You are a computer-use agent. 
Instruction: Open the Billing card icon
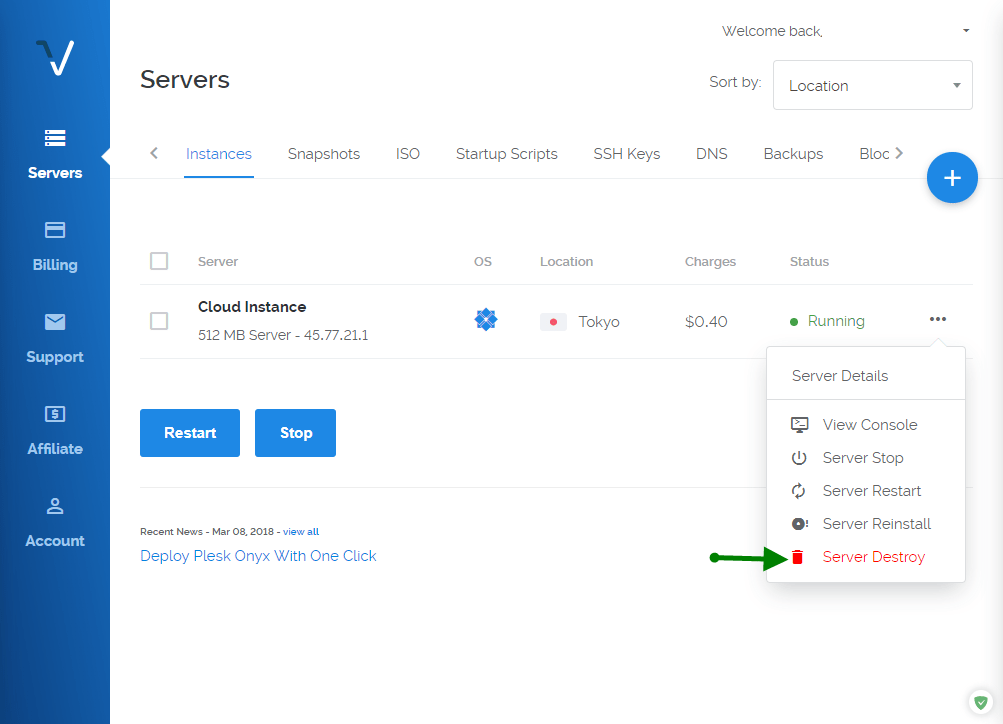[x=55, y=230]
